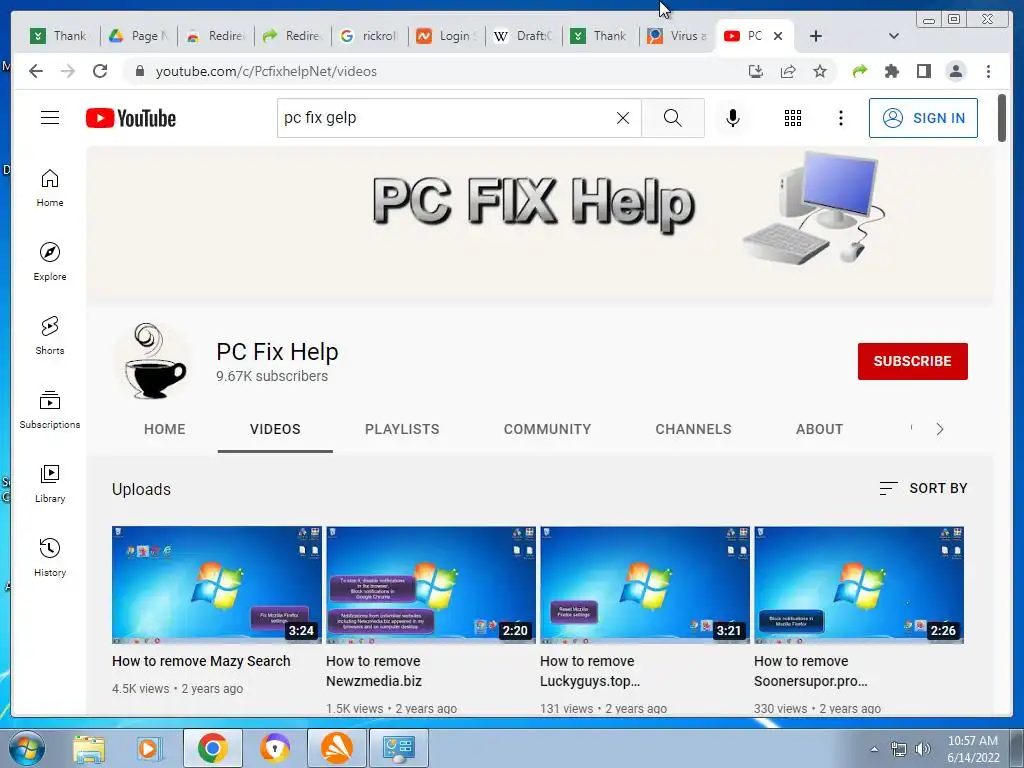This screenshot has height=768, width=1024.
Task: Click the browser address bar URL
Action: [266, 71]
